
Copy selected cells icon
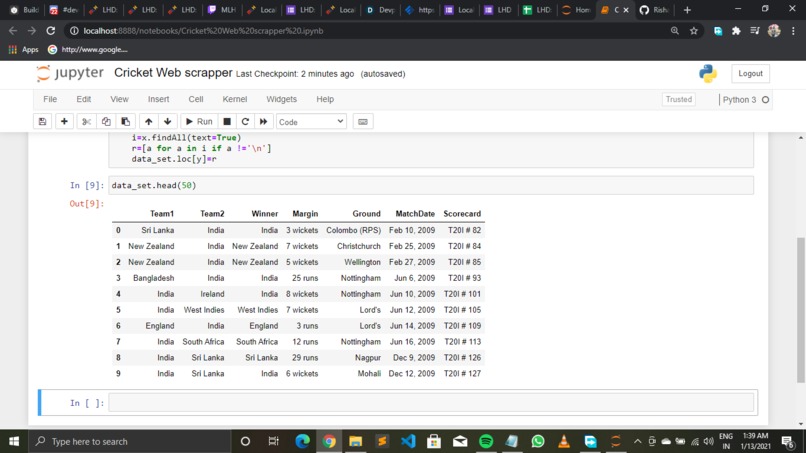click(x=106, y=122)
